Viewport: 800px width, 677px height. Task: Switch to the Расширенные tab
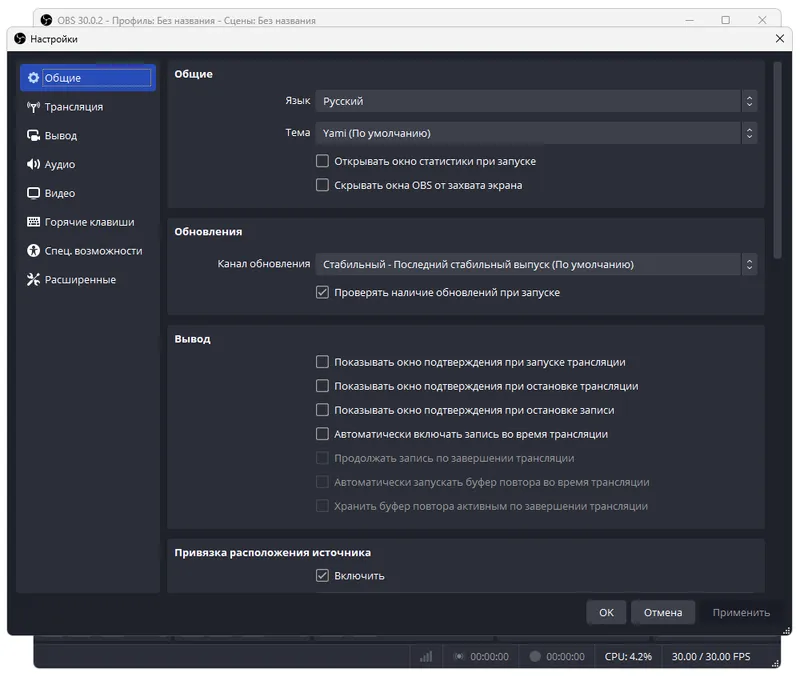pos(88,280)
